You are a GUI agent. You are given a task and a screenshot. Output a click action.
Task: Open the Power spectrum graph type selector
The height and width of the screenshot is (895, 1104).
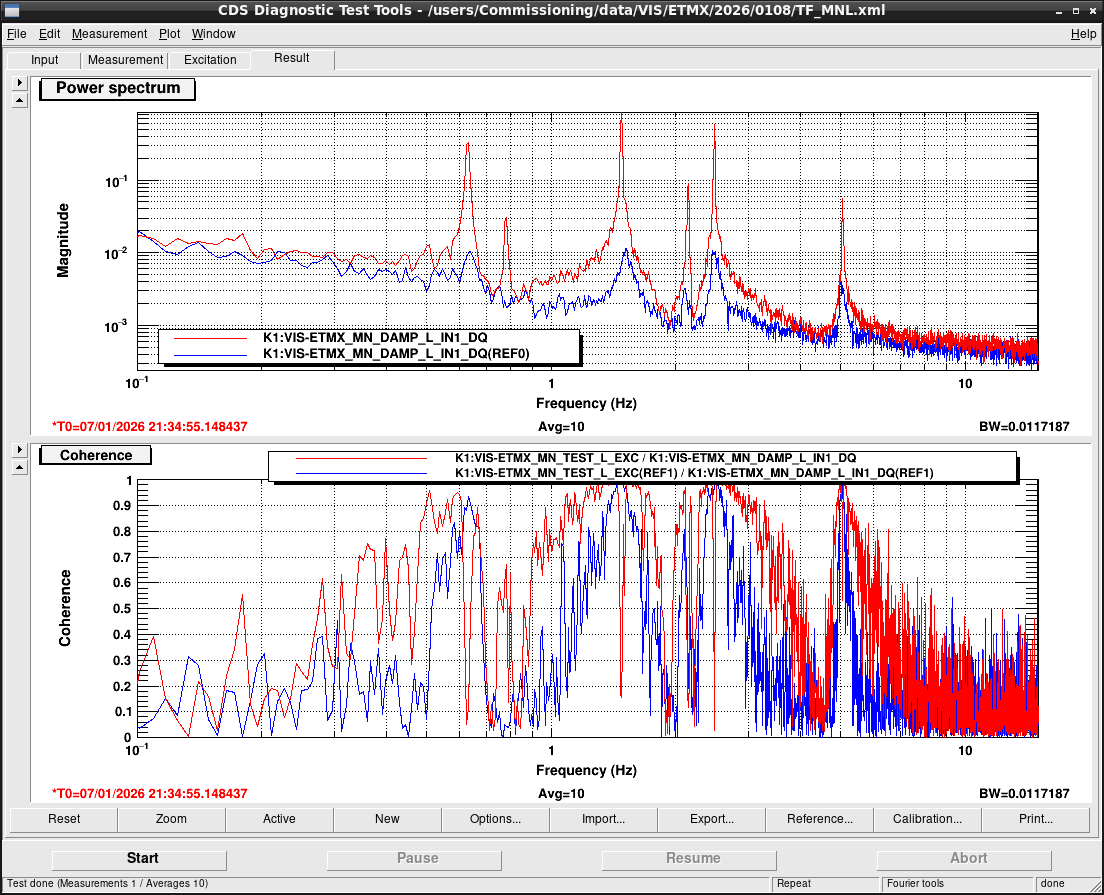(118, 89)
